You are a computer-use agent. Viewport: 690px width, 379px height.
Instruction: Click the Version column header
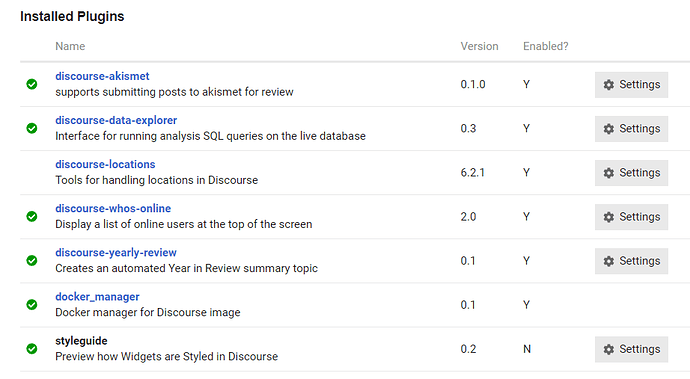(479, 46)
